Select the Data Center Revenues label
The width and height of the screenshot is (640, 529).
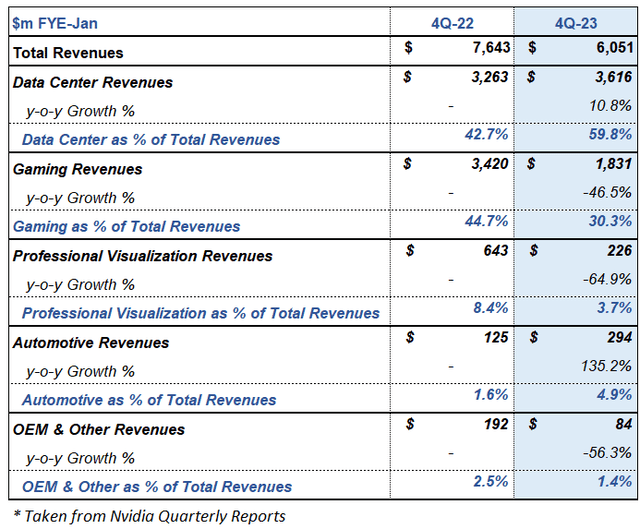pos(92,82)
